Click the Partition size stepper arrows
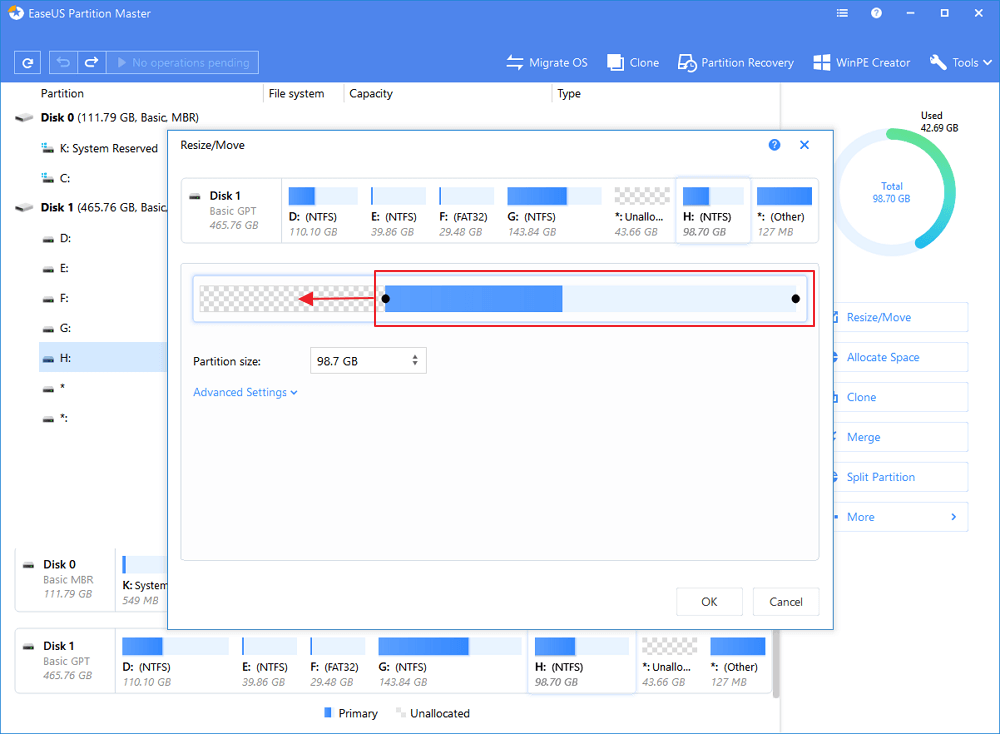1000x734 pixels. tap(415, 361)
